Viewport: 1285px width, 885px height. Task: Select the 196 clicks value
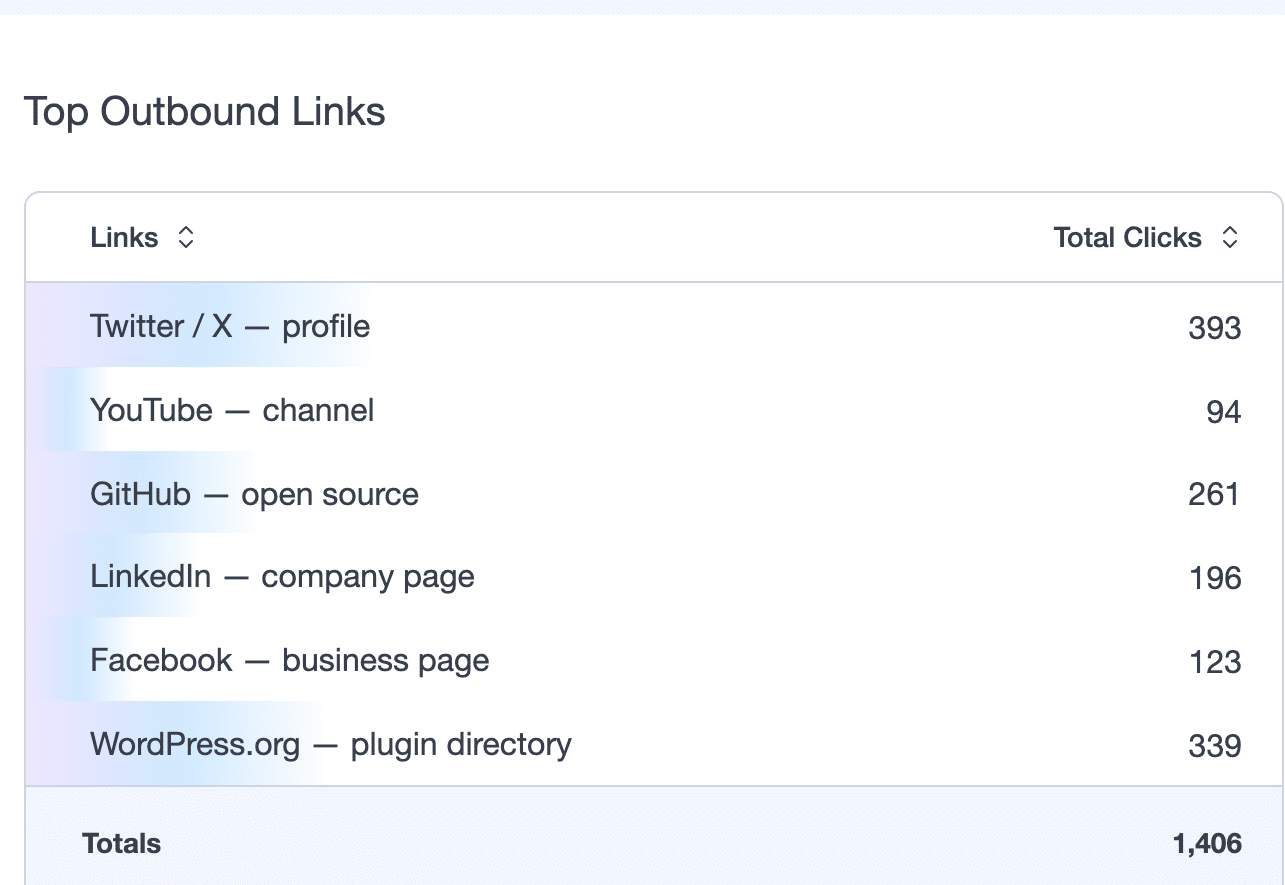(x=1214, y=579)
